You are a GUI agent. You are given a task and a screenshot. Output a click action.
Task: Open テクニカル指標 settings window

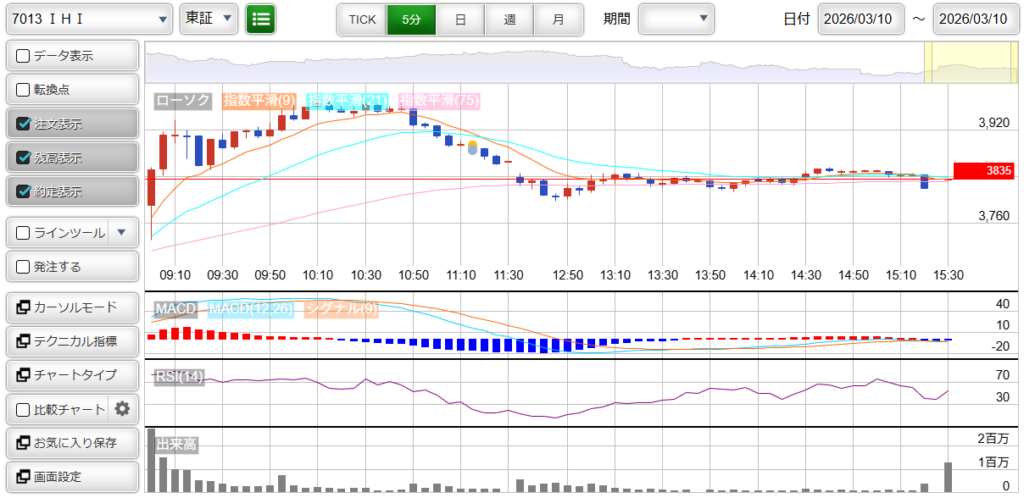pyautogui.click(x=71, y=341)
